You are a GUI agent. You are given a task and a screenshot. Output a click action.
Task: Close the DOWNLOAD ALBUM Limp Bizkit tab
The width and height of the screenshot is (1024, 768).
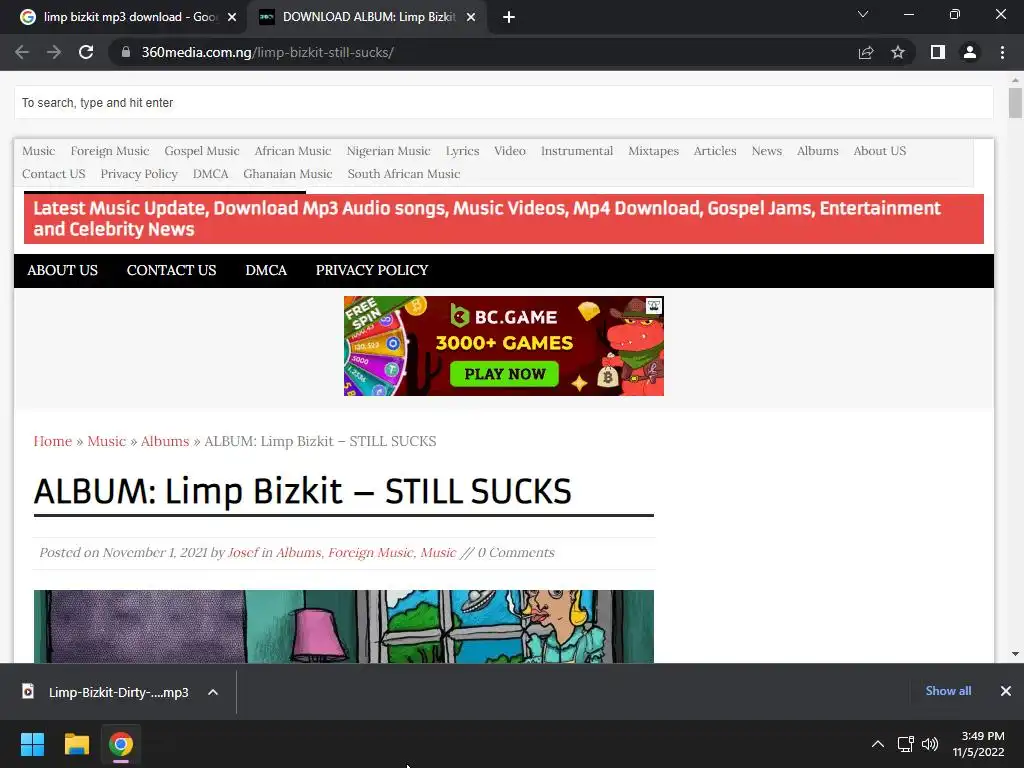pos(471,17)
